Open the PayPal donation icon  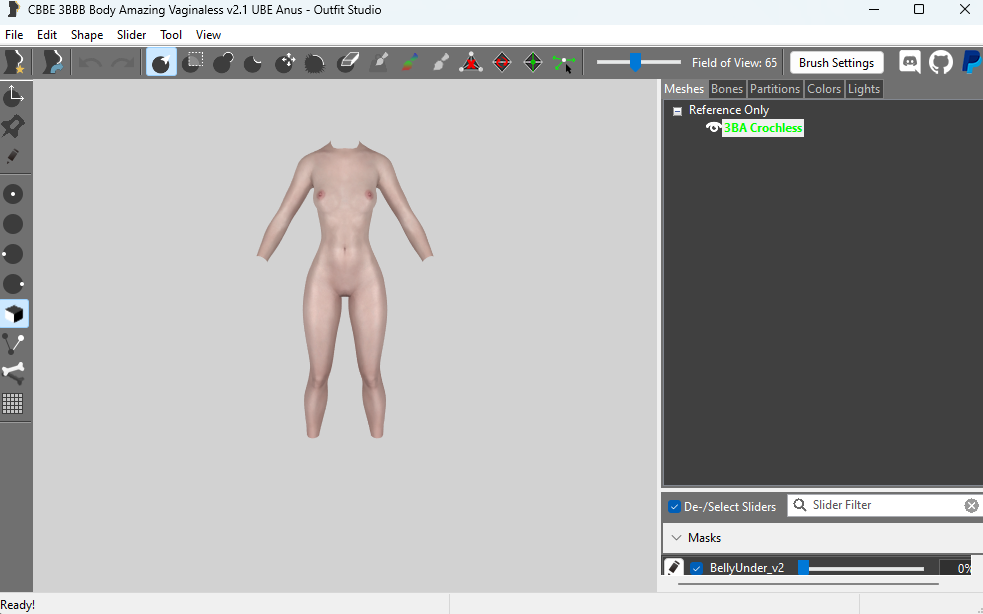click(971, 62)
